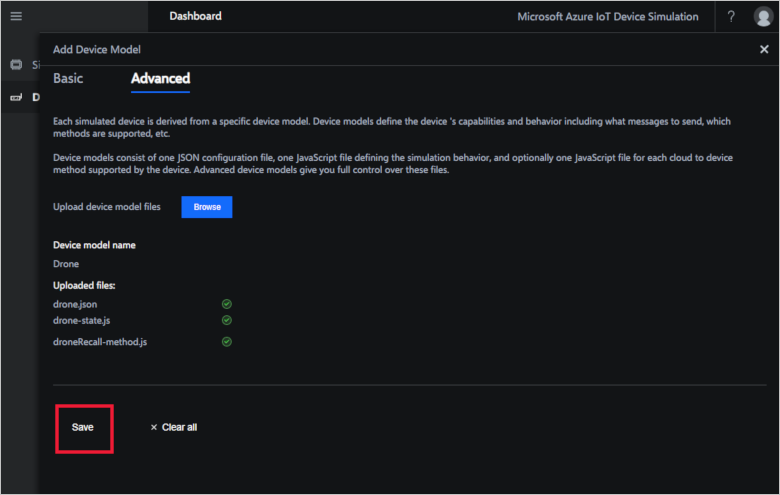
Task: Click the help question mark icon
Action: [731, 17]
